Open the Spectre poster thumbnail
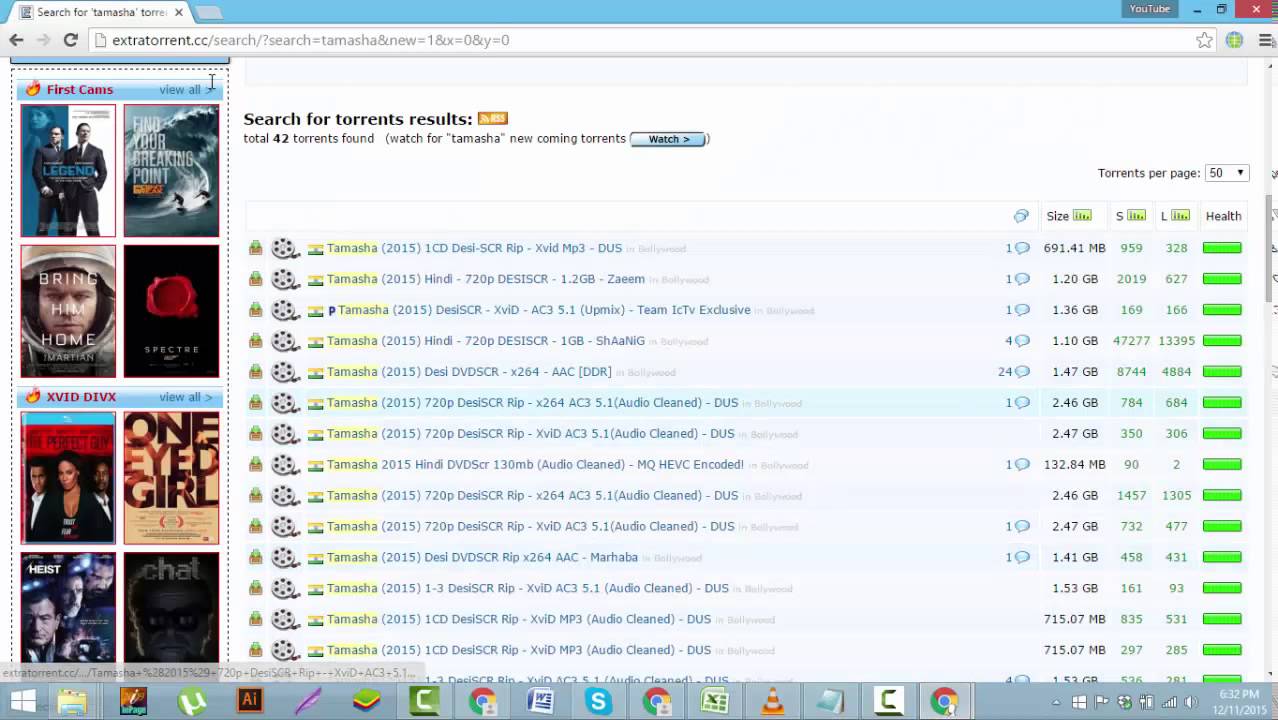 (171, 311)
